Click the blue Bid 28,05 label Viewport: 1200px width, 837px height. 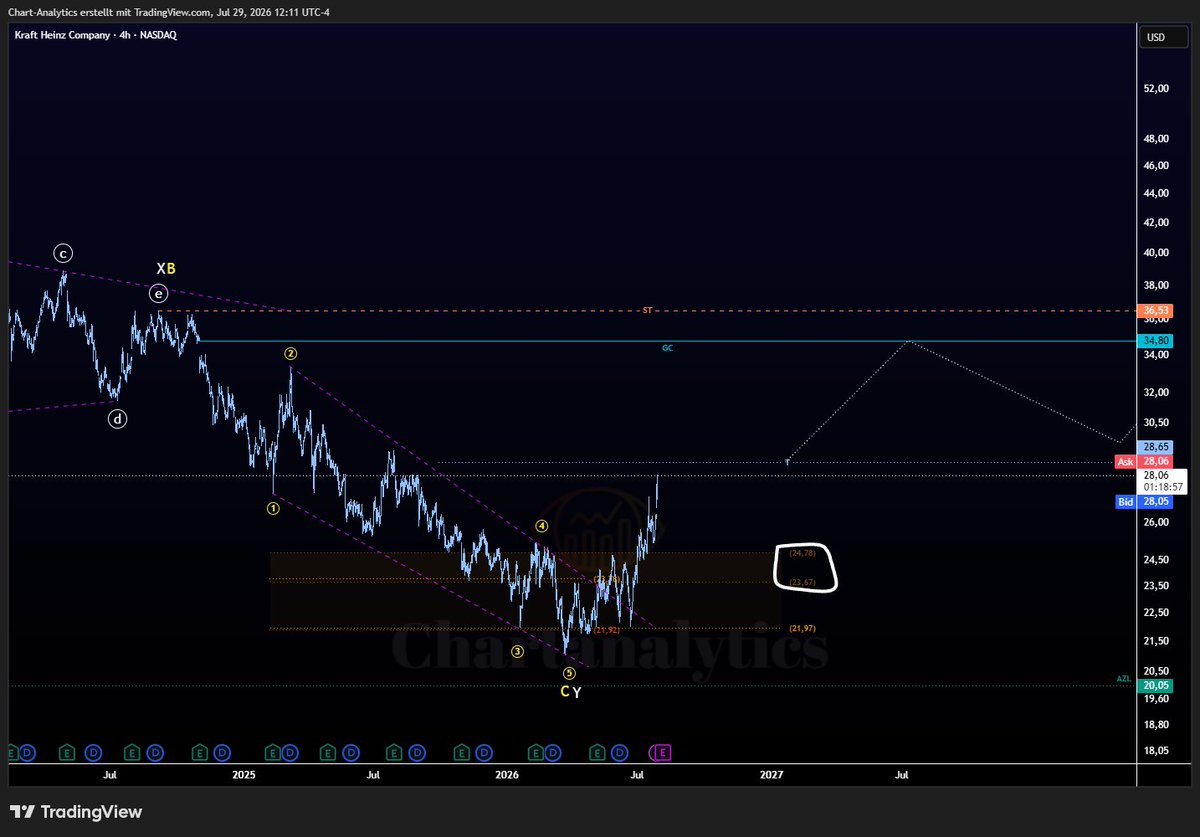1143,502
